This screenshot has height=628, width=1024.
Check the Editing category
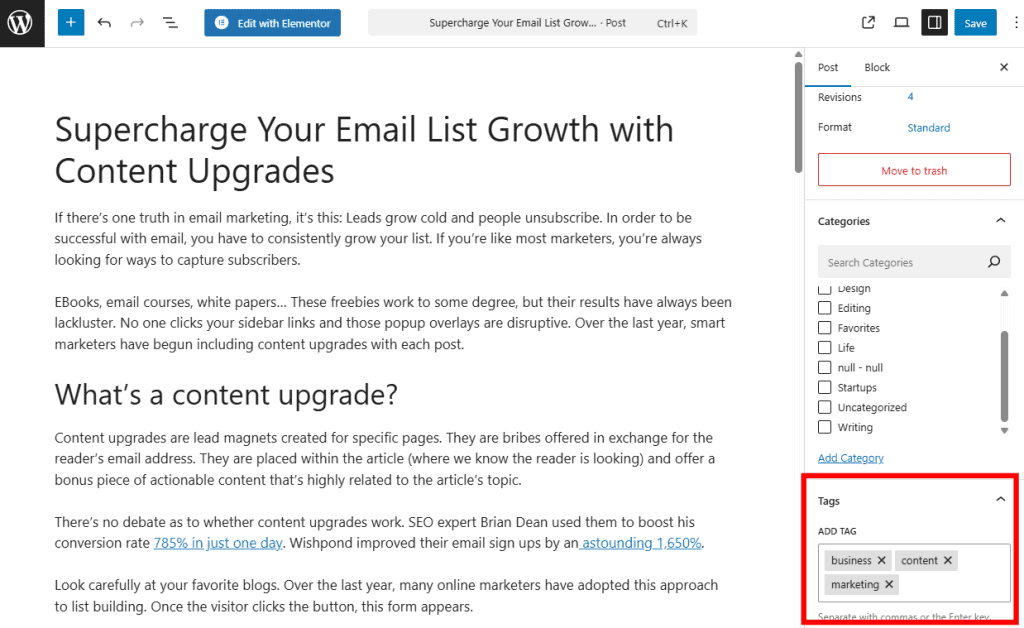click(825, 308)
